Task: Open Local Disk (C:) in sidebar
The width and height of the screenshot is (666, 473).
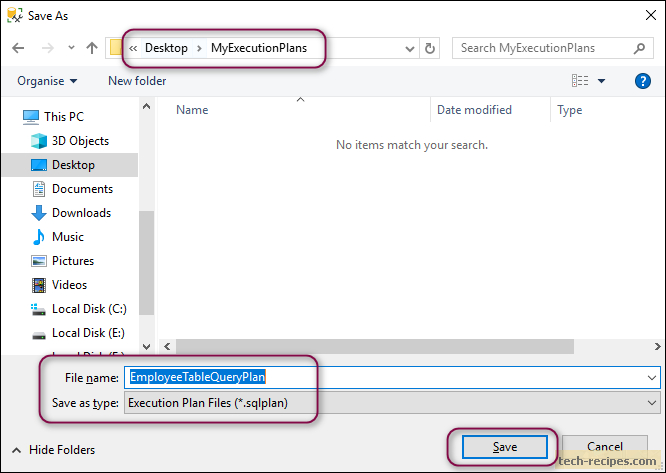Action: [x=89, y=309]
